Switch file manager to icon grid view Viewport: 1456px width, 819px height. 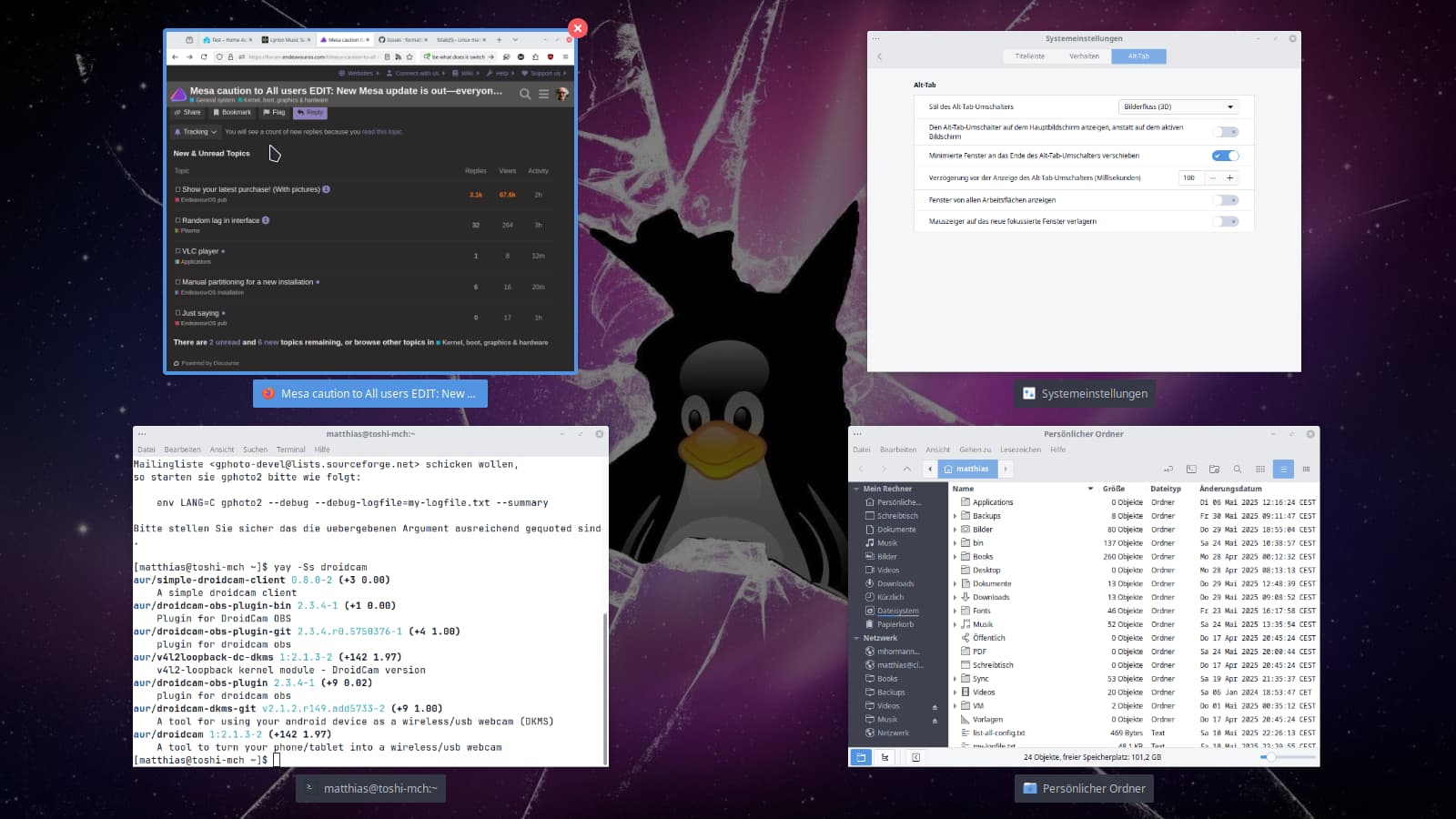click(x=1260, y=469)
